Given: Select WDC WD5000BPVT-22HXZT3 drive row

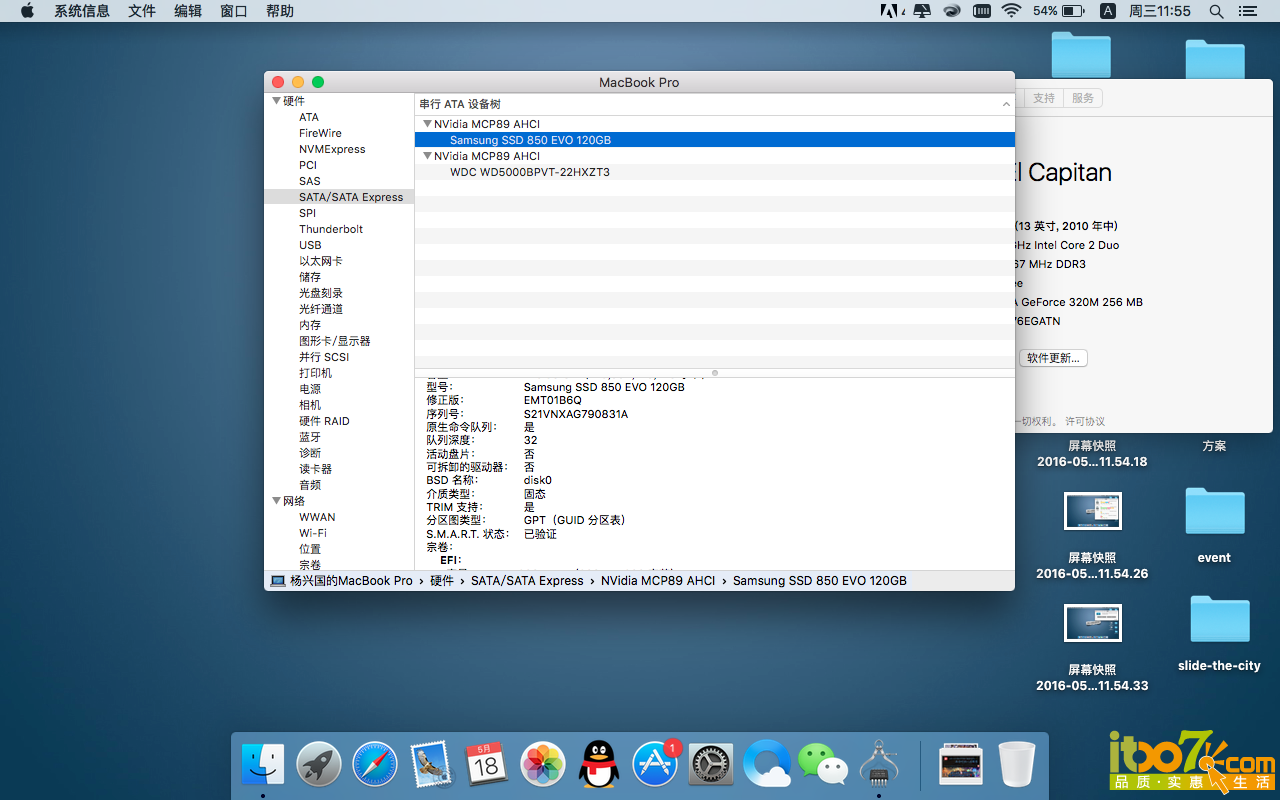Looking at the screenshot, I should pyautogui.click(x=715, y=172).
